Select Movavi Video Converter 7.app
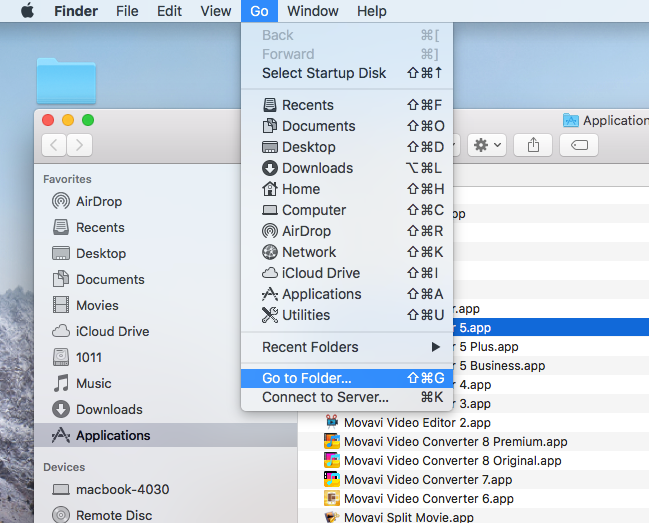 (x=474, y=480)
